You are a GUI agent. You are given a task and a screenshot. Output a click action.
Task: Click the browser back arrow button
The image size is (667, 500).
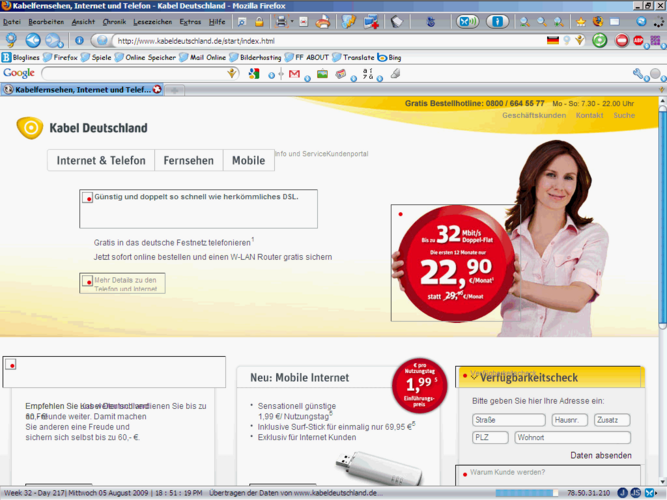(33, 41)
